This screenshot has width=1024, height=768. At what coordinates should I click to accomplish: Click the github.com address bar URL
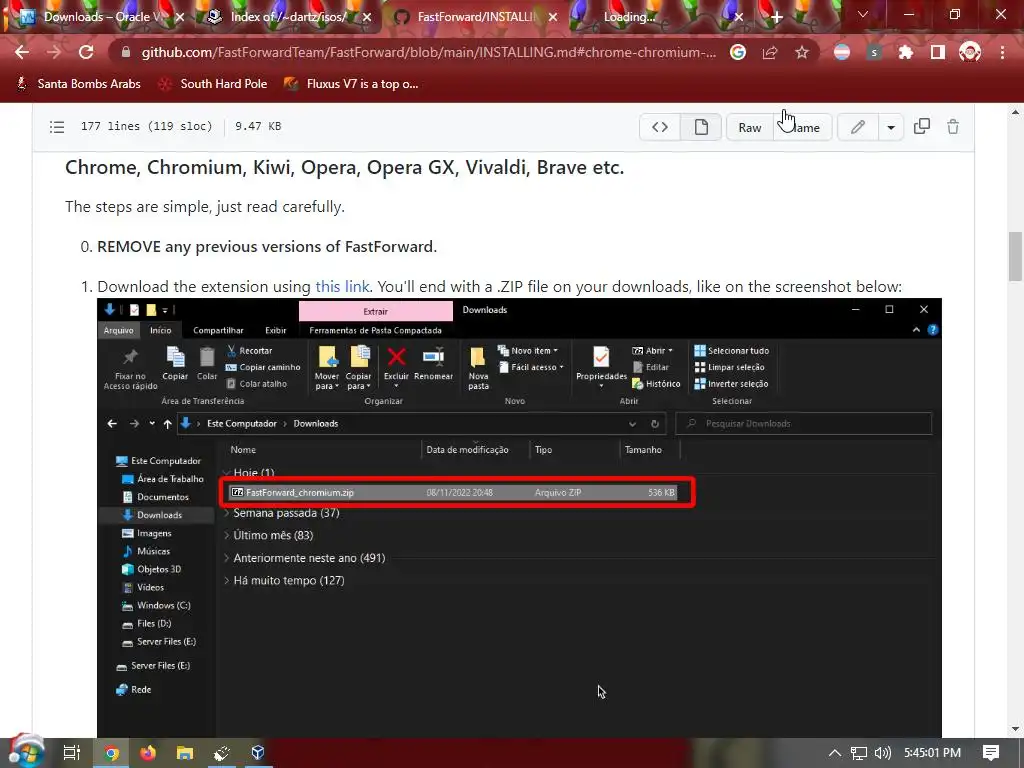pos(428,52)
